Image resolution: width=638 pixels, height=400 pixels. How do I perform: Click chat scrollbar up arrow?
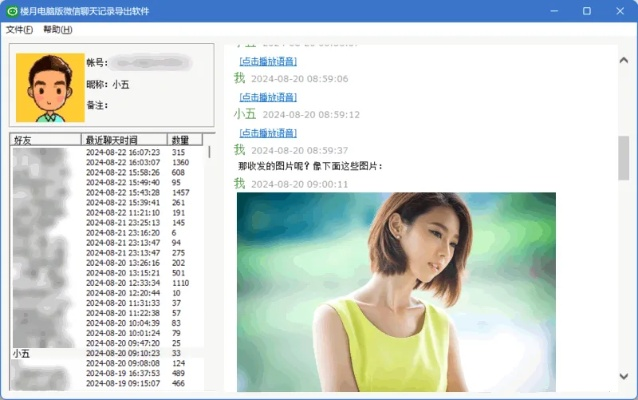[x=624, y=60]
